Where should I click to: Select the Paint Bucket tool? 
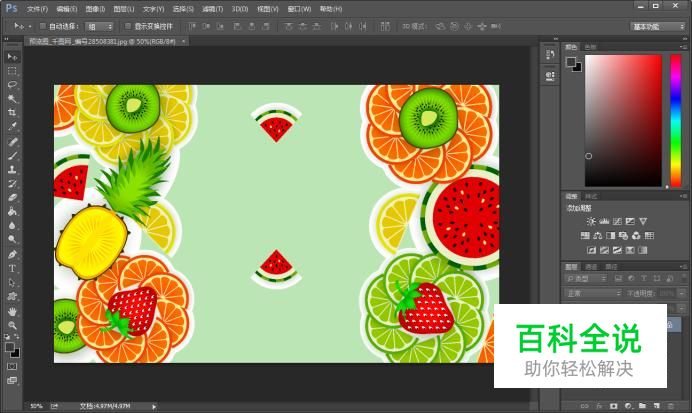tap(12, 211)
